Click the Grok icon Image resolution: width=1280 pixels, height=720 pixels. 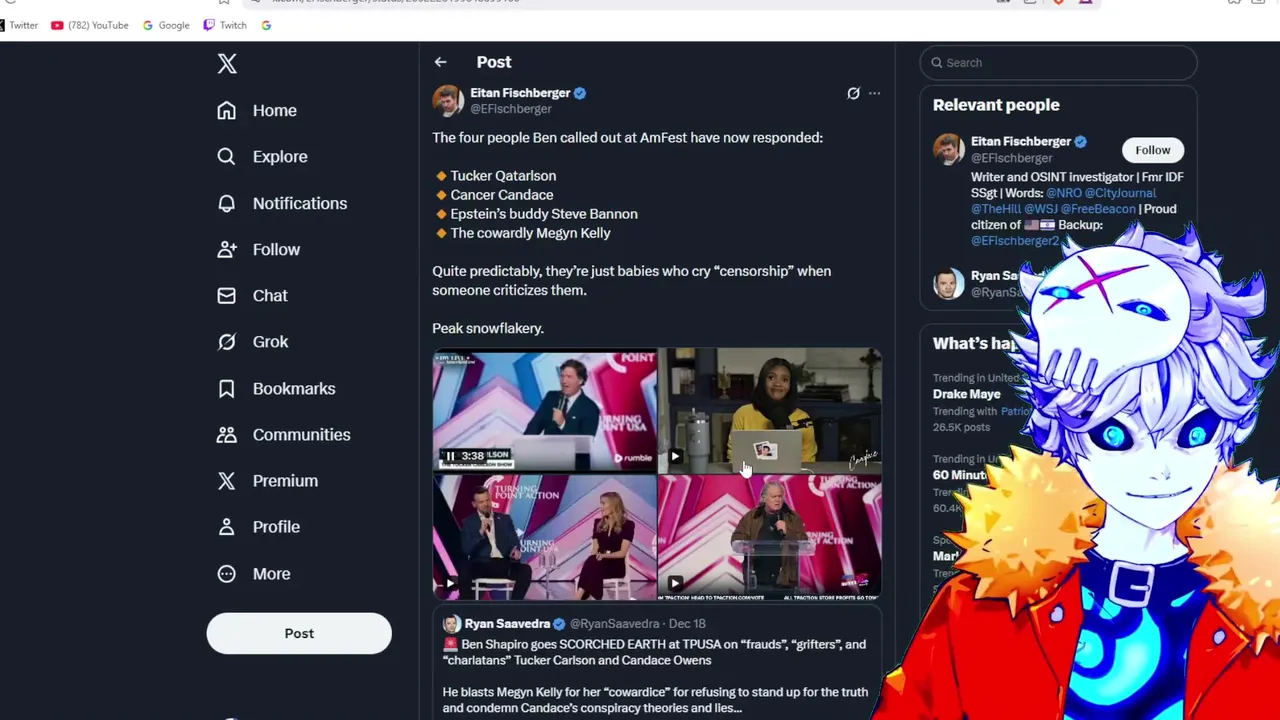click(x=227, y=342)
